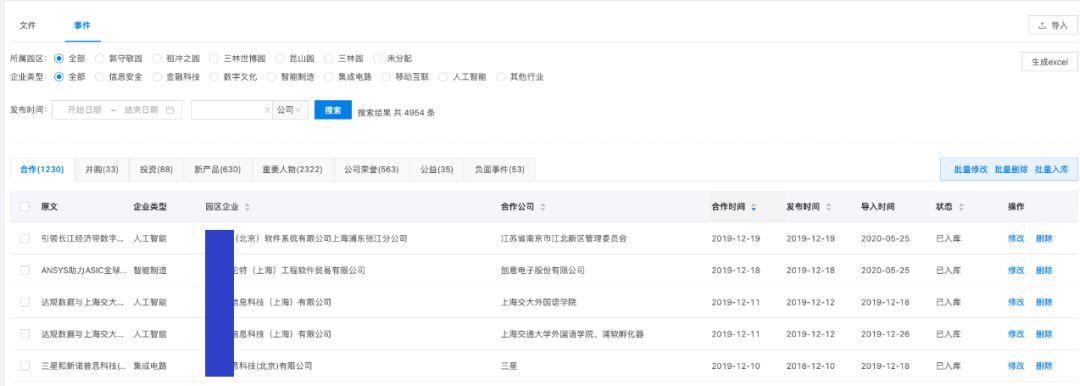
Task: Tick the select-all checkbox in table header
Action: (x=25, y=207)
